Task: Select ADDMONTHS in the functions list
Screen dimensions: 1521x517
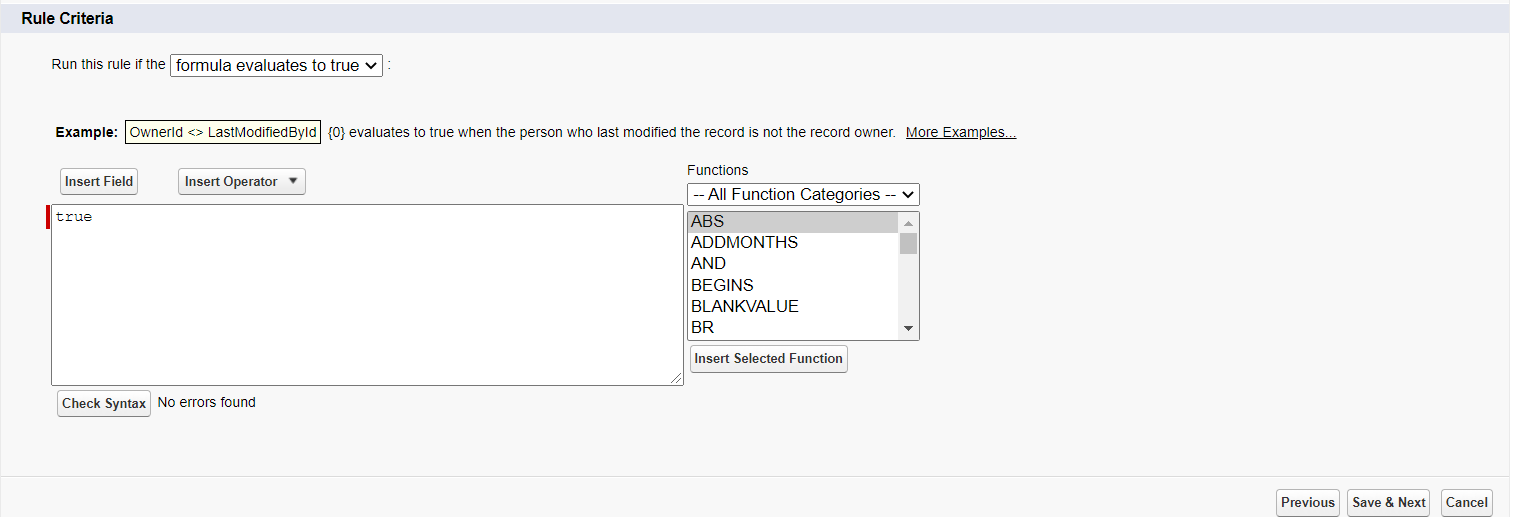Action: pos(793,243)
